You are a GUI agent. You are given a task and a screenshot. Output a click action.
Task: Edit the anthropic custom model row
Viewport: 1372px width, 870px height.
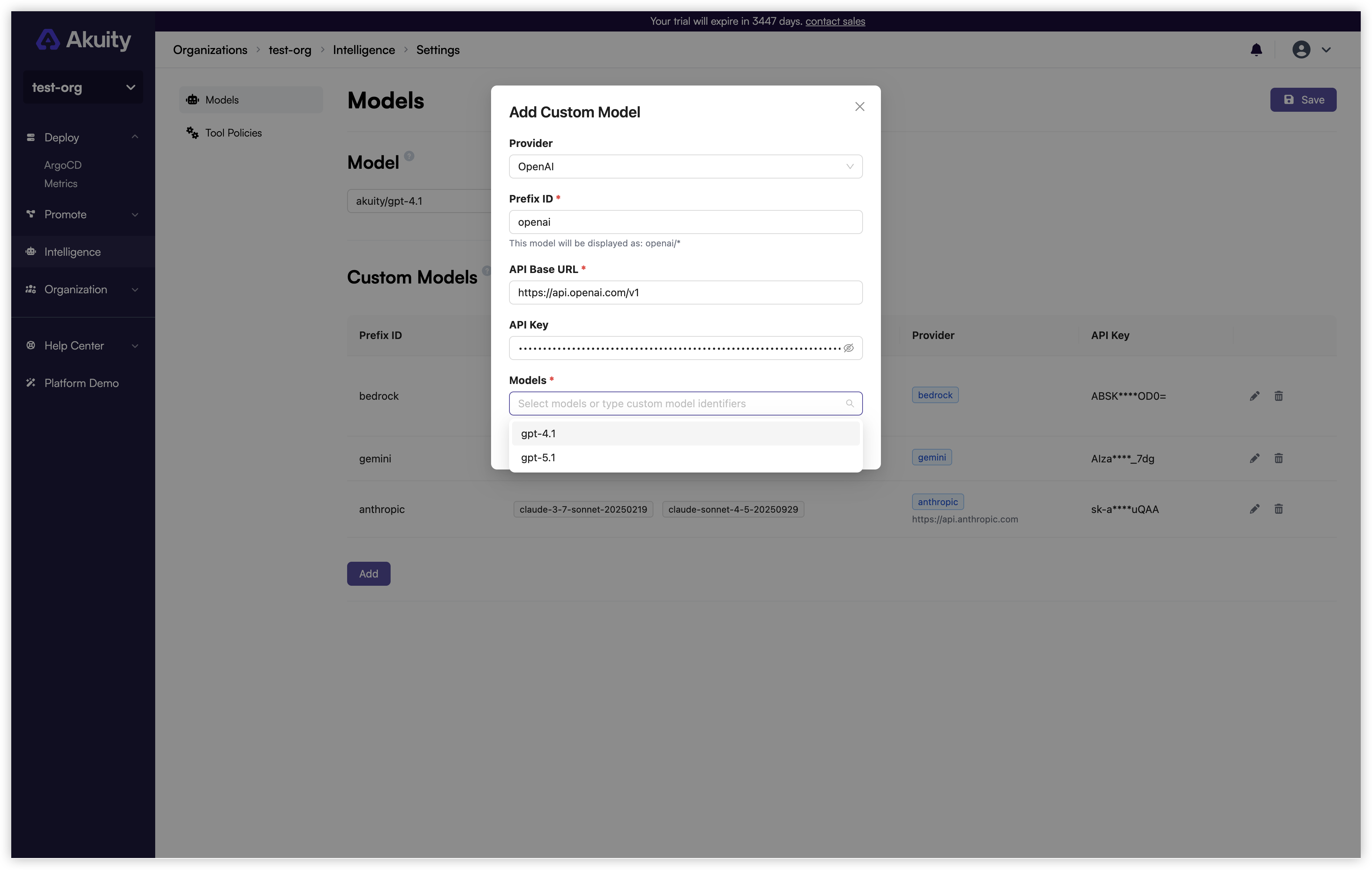coord(1255,509)
